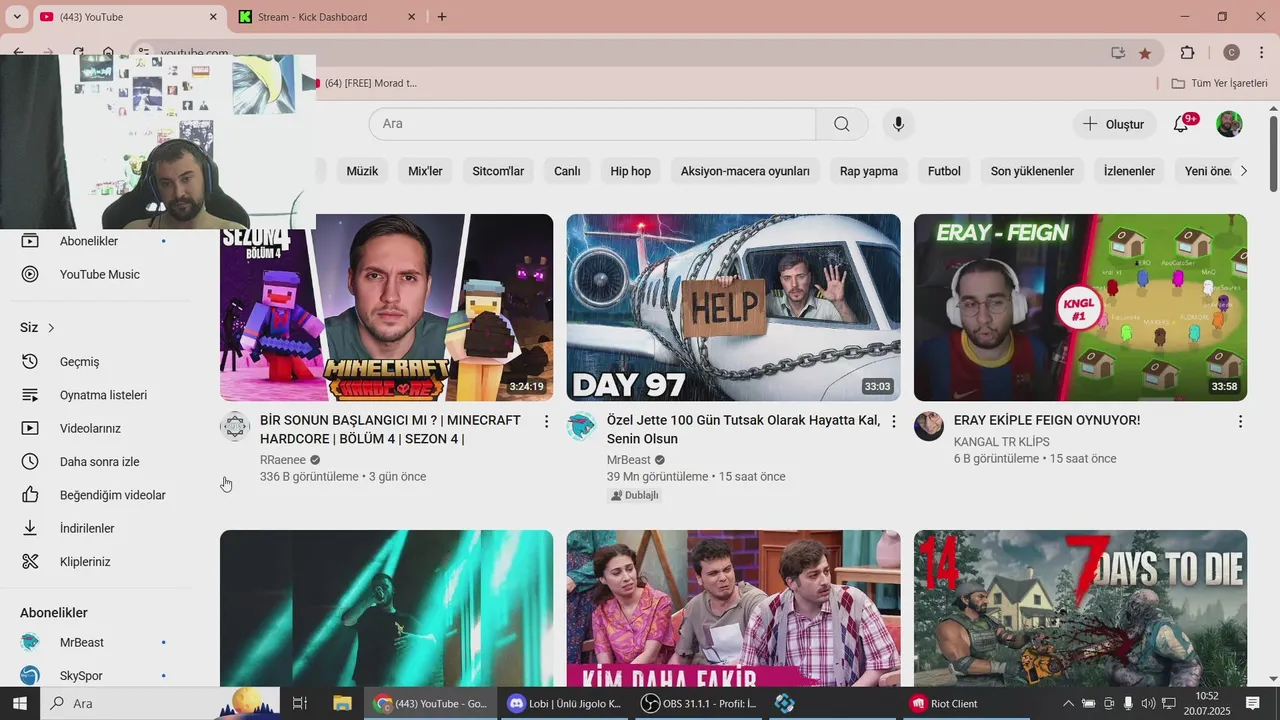Select the Son yüklenenler chip
Viewport: 1280px width, 720px height.
coord(1032,171)
